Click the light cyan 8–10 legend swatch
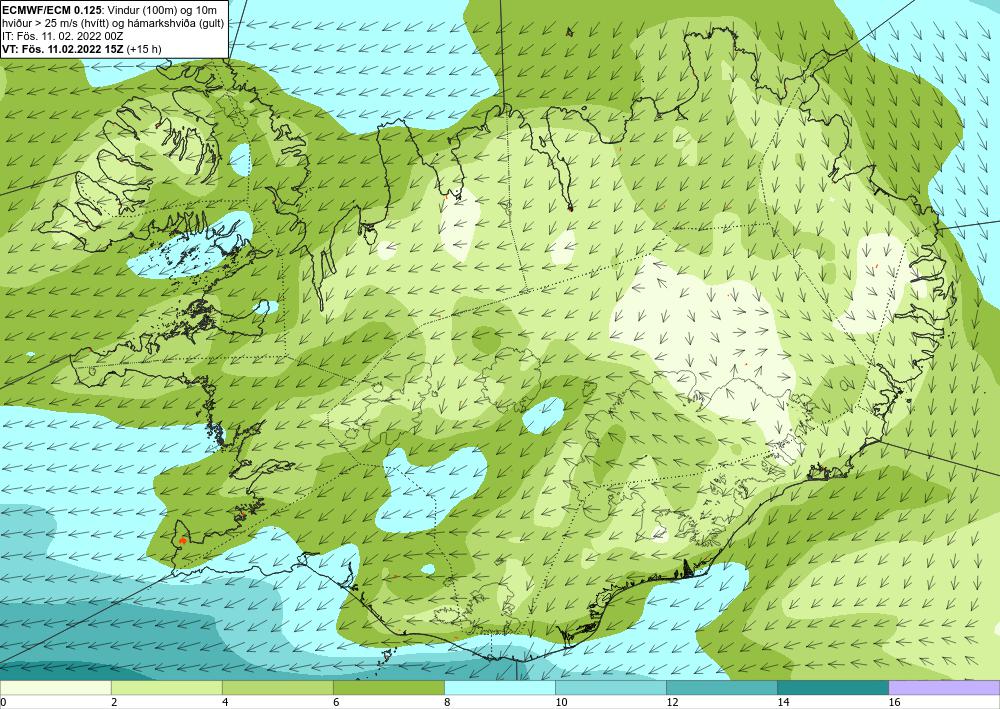 [499, 687]
